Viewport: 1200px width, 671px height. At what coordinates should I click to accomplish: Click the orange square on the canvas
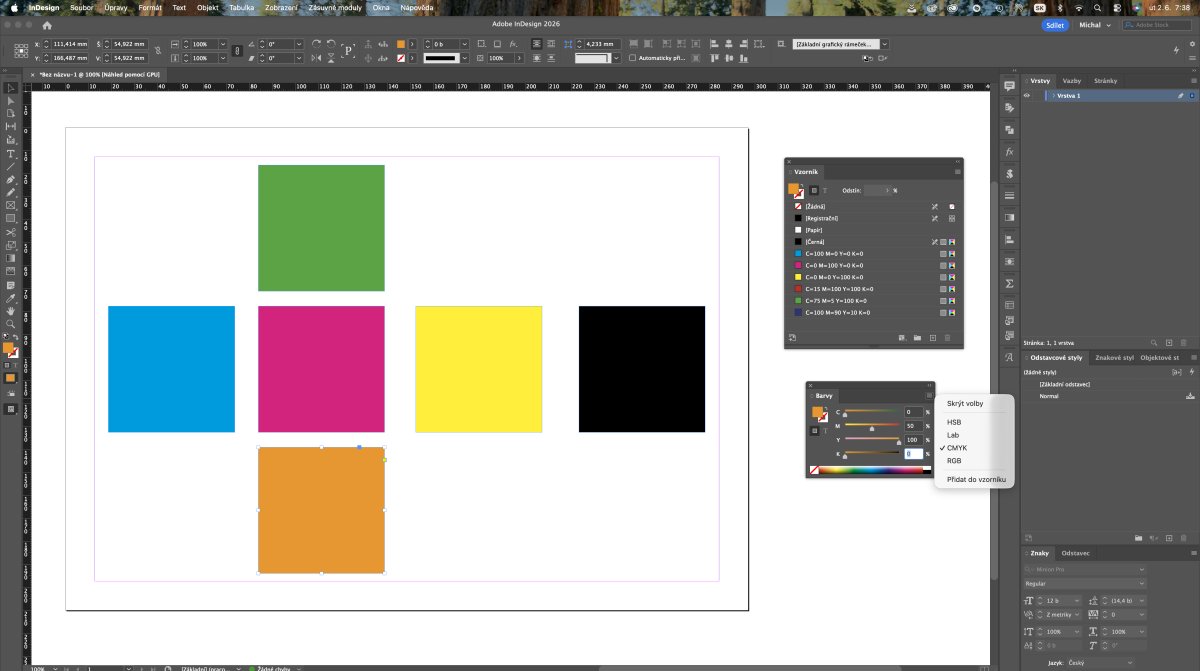point(321,510)
